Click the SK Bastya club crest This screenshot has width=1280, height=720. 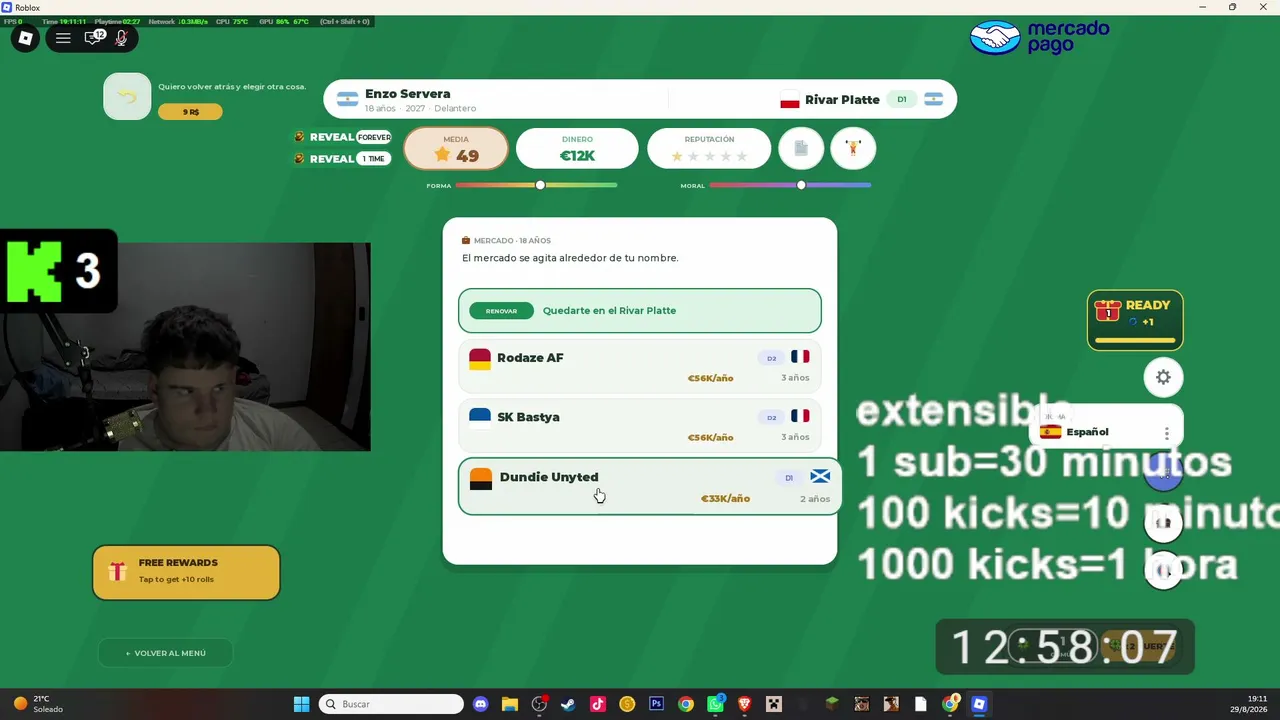click(x=480, y=418)
